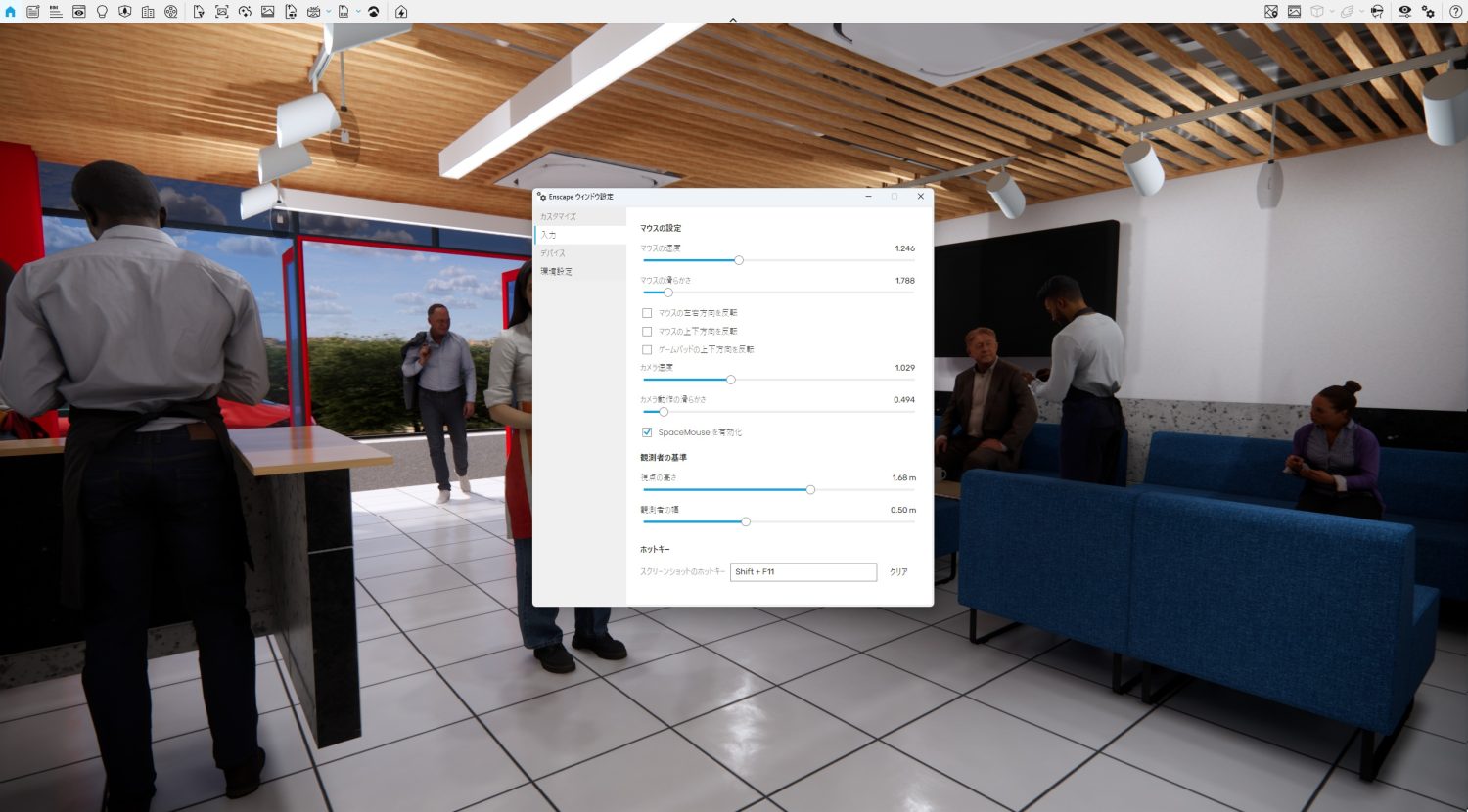The height and width of the screenshot is (812, 1468).
Task: Expand dropdown arrow beside panorama export icon
Action: [328, 13]
